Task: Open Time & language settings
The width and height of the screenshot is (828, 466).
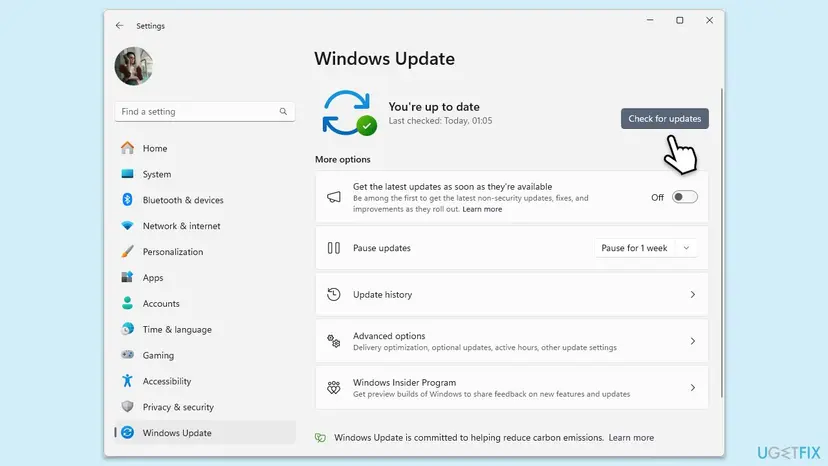Action: point(177,330)
